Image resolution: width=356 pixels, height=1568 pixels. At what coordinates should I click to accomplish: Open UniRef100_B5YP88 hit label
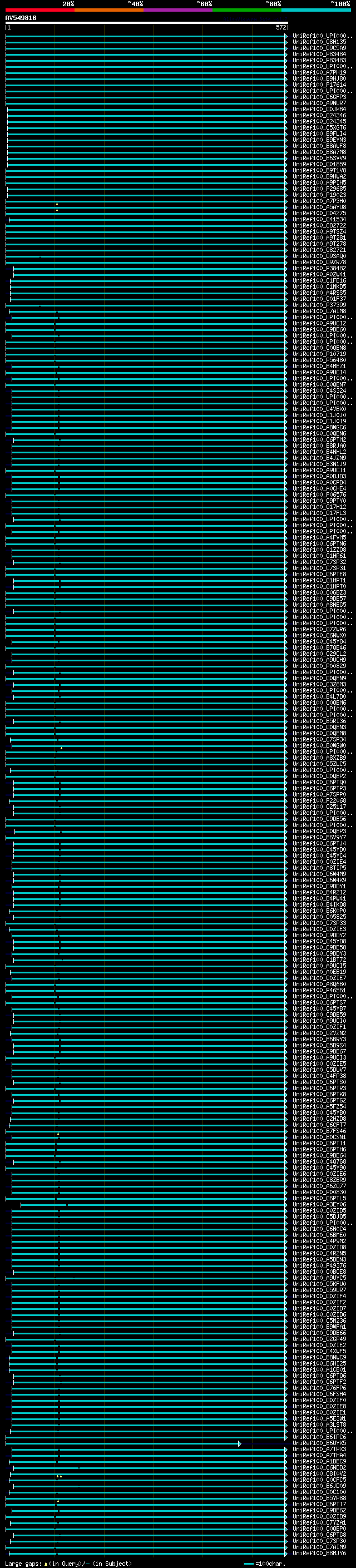319,1498
